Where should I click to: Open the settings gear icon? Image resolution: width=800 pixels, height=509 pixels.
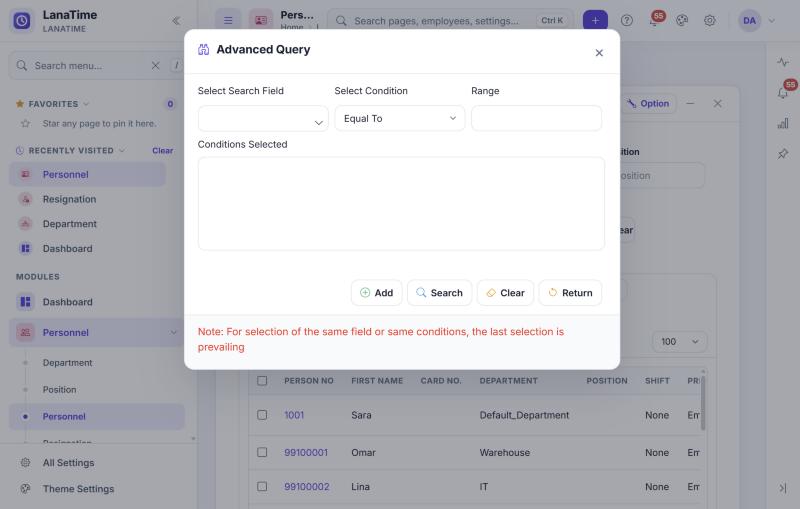(709, 20)
